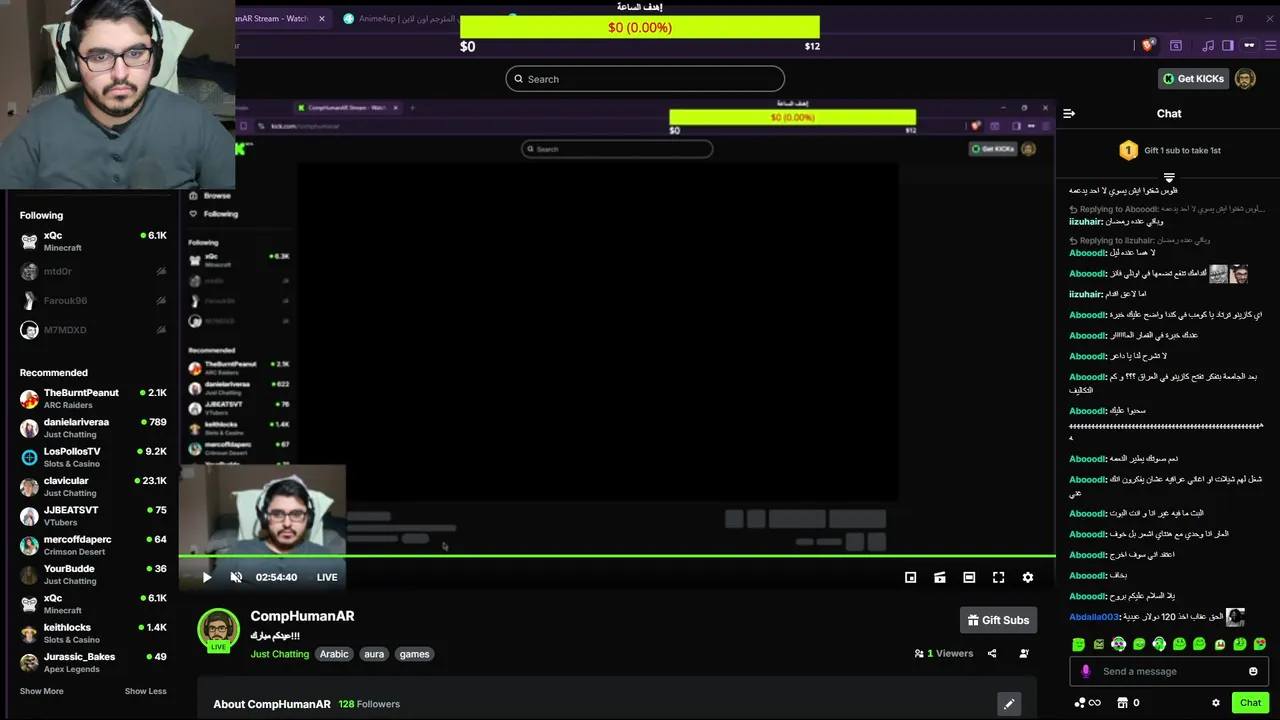This screenshot has height=720, width=1280.
Task: Click the Gift Subs button
Action: (998, 620)
